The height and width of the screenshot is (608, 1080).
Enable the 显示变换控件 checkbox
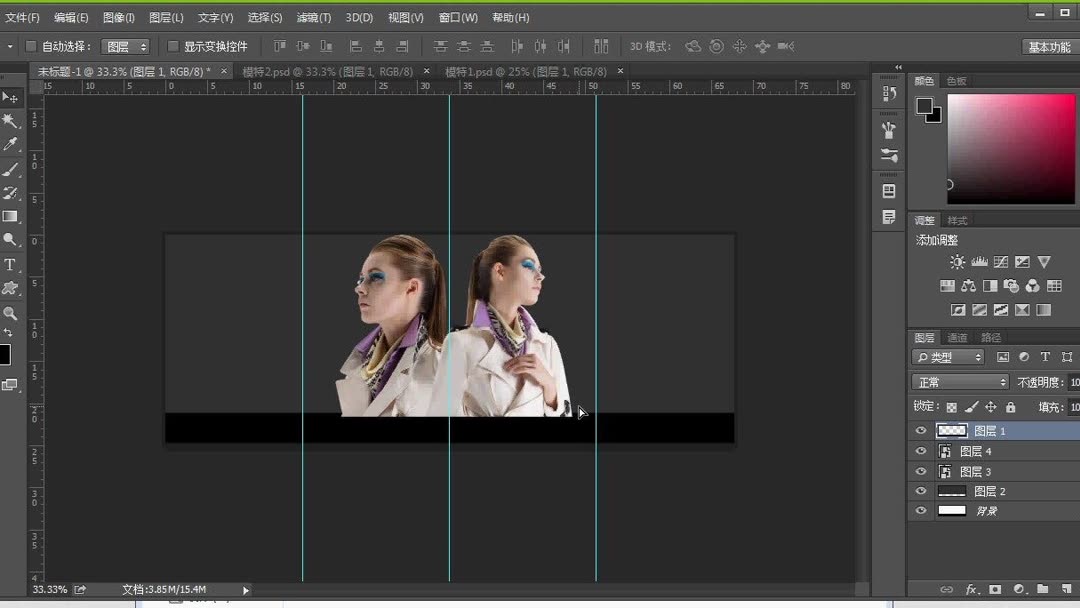173,46
